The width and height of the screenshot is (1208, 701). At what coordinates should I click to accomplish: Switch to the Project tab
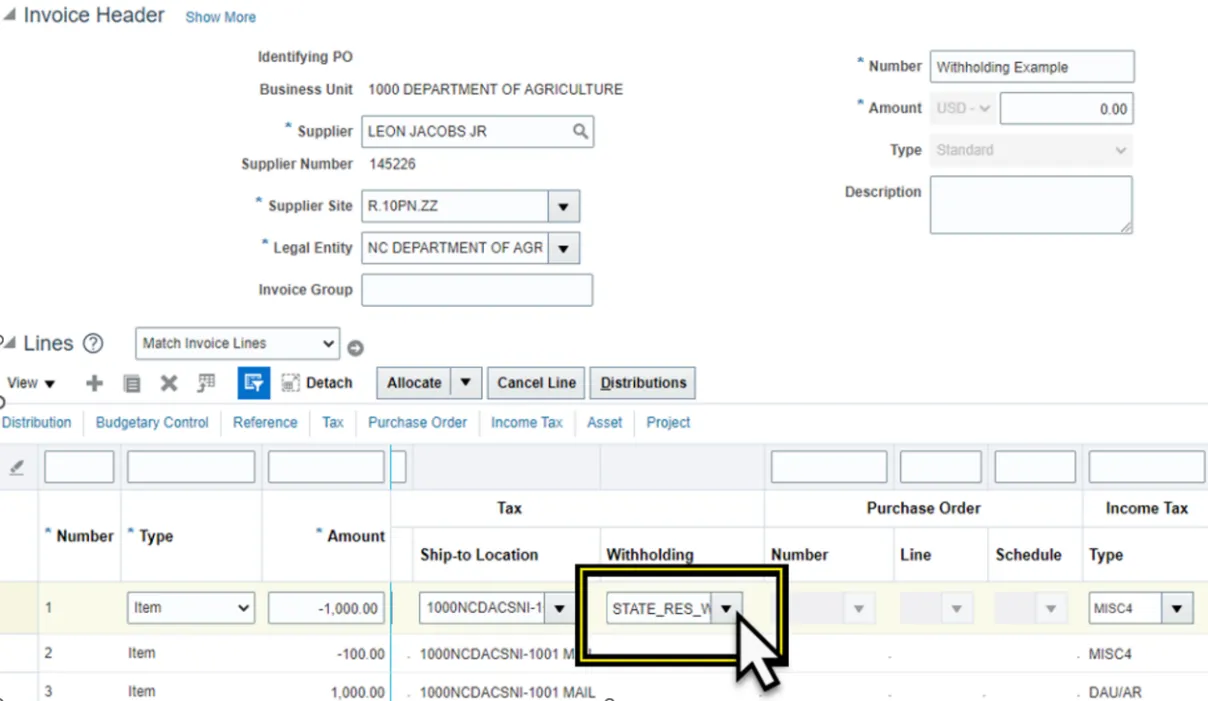tap(668, 422)
